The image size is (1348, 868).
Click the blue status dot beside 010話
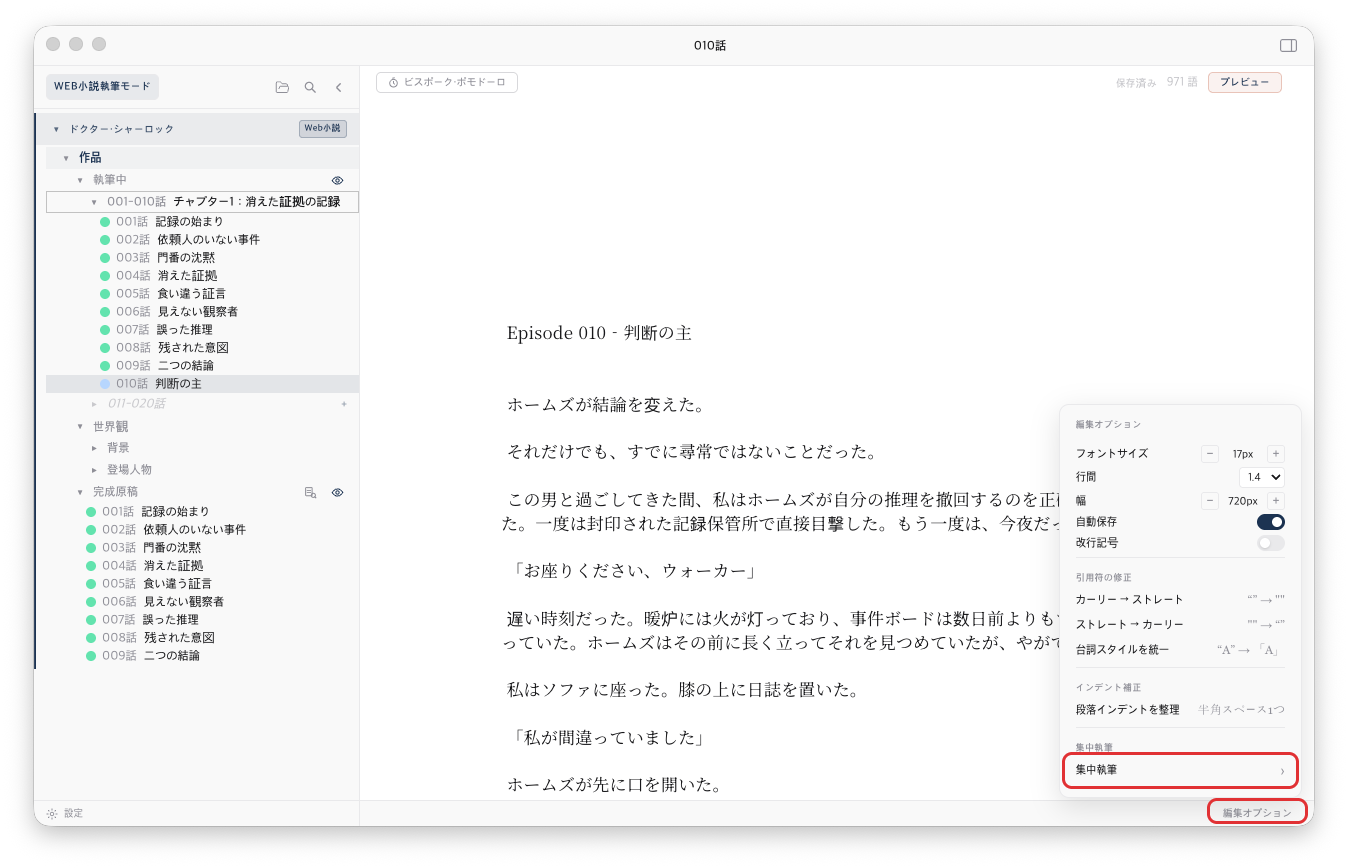tap(105, 384)
